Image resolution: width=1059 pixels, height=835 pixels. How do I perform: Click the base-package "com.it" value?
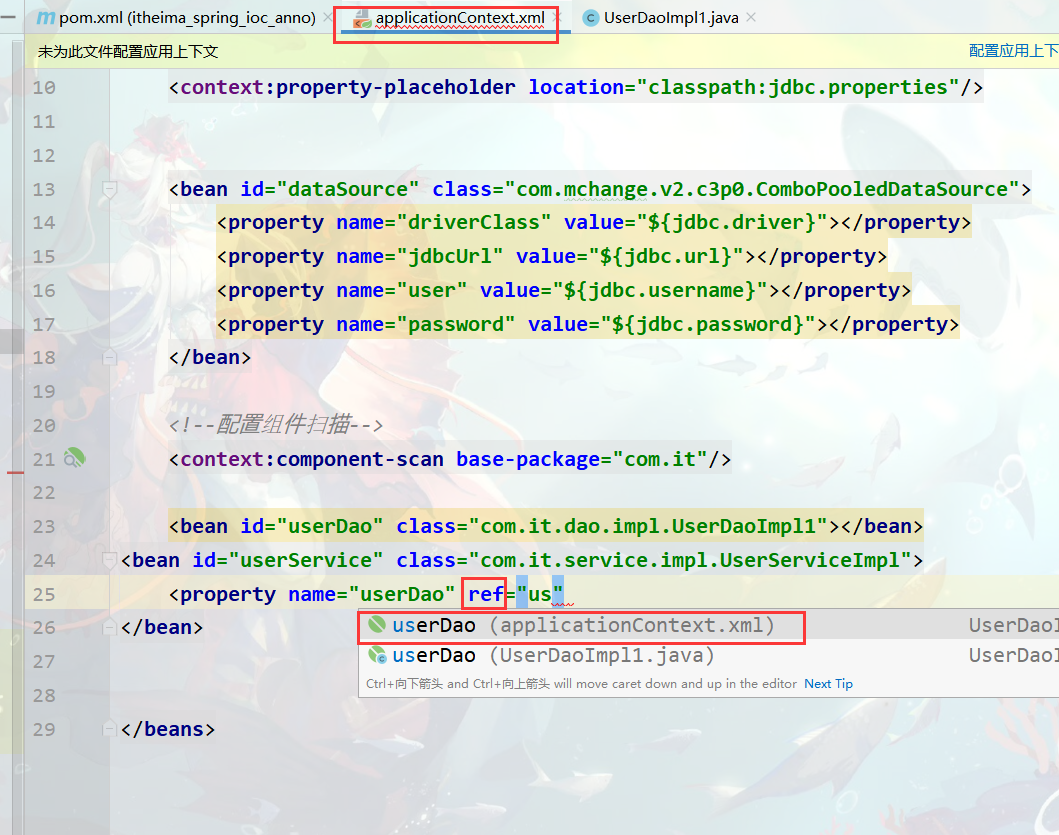660,459
